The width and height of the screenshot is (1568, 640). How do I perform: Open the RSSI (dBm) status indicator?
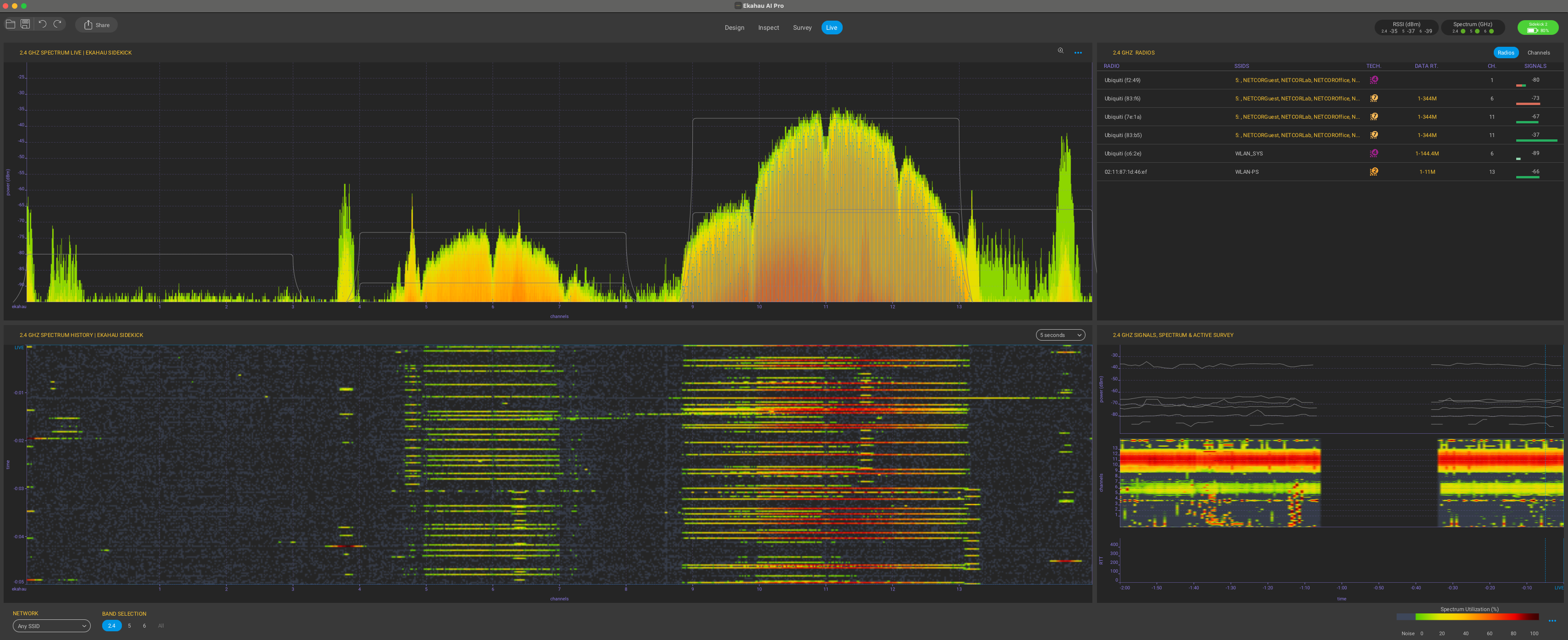pos(1406,28)
